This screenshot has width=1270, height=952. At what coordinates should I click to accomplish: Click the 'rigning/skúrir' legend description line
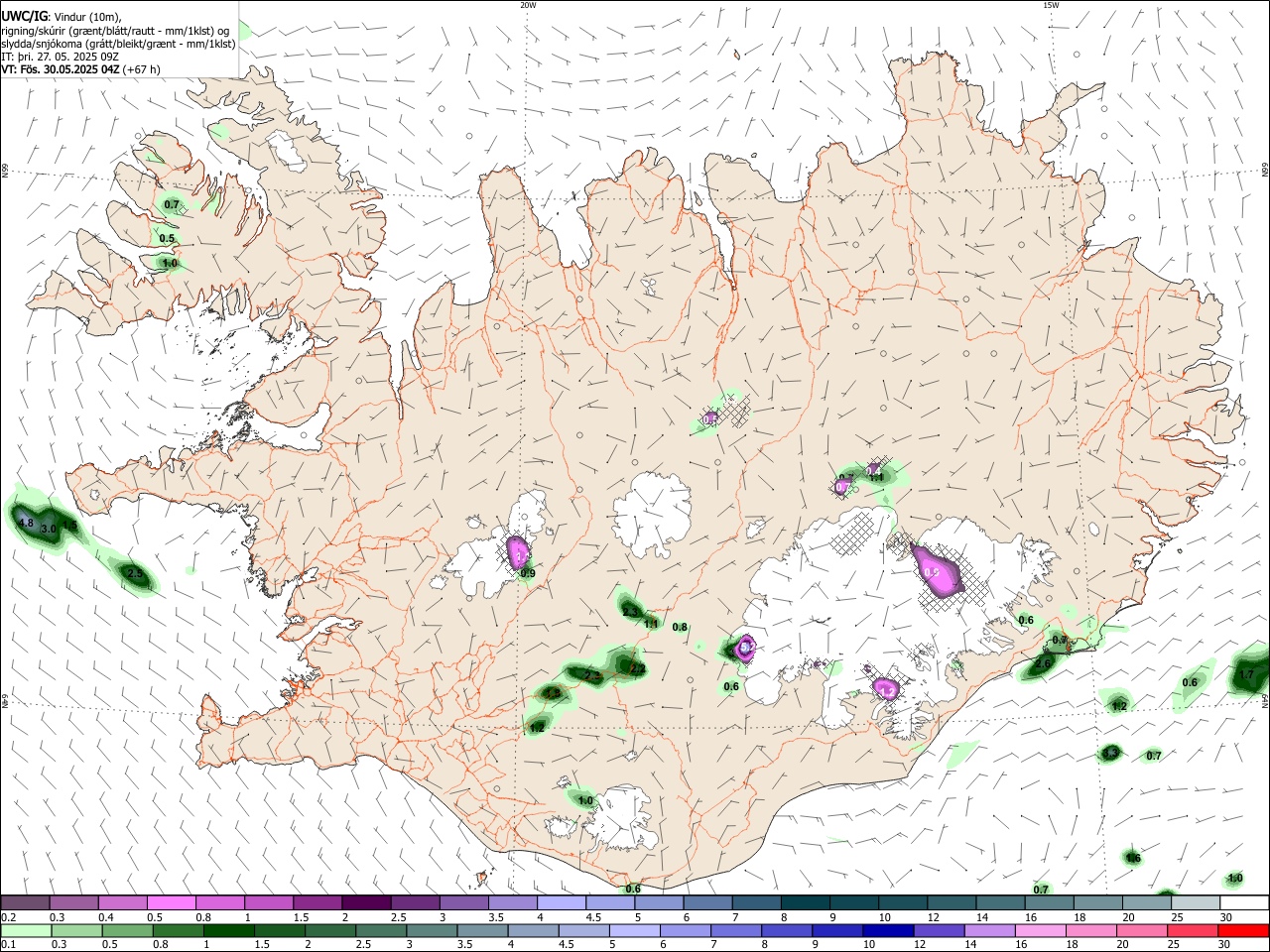pyautogui.click(x=115, y=30)
